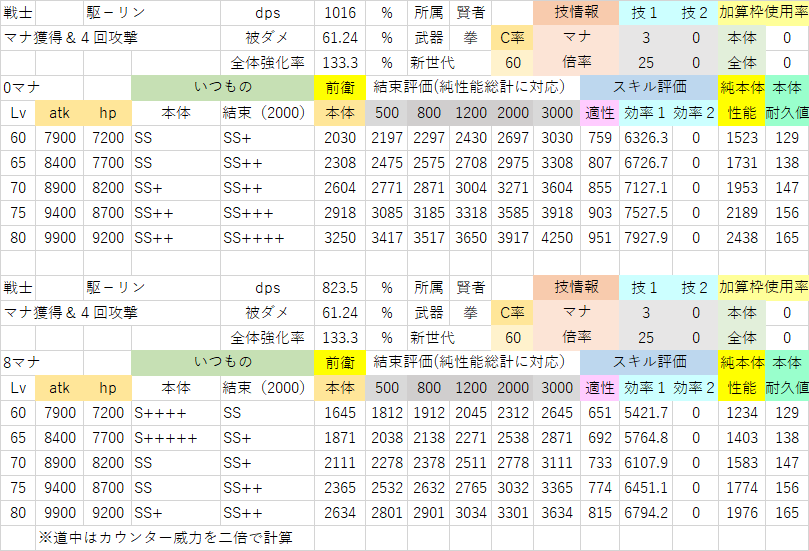The width and height of the screenshot is (809, 551).
Task: Select the 効率1 value 7927.9
Action: pyautogui.click(x=646, y=238)
